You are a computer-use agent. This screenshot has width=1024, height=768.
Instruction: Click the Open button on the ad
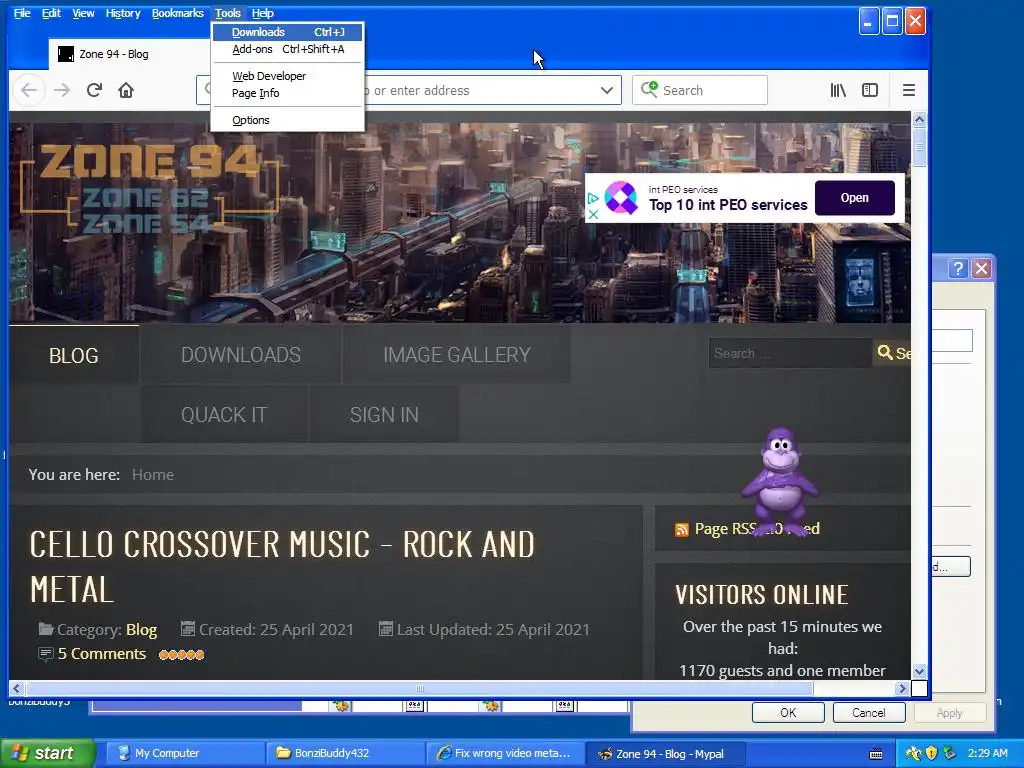coord(854,198)
